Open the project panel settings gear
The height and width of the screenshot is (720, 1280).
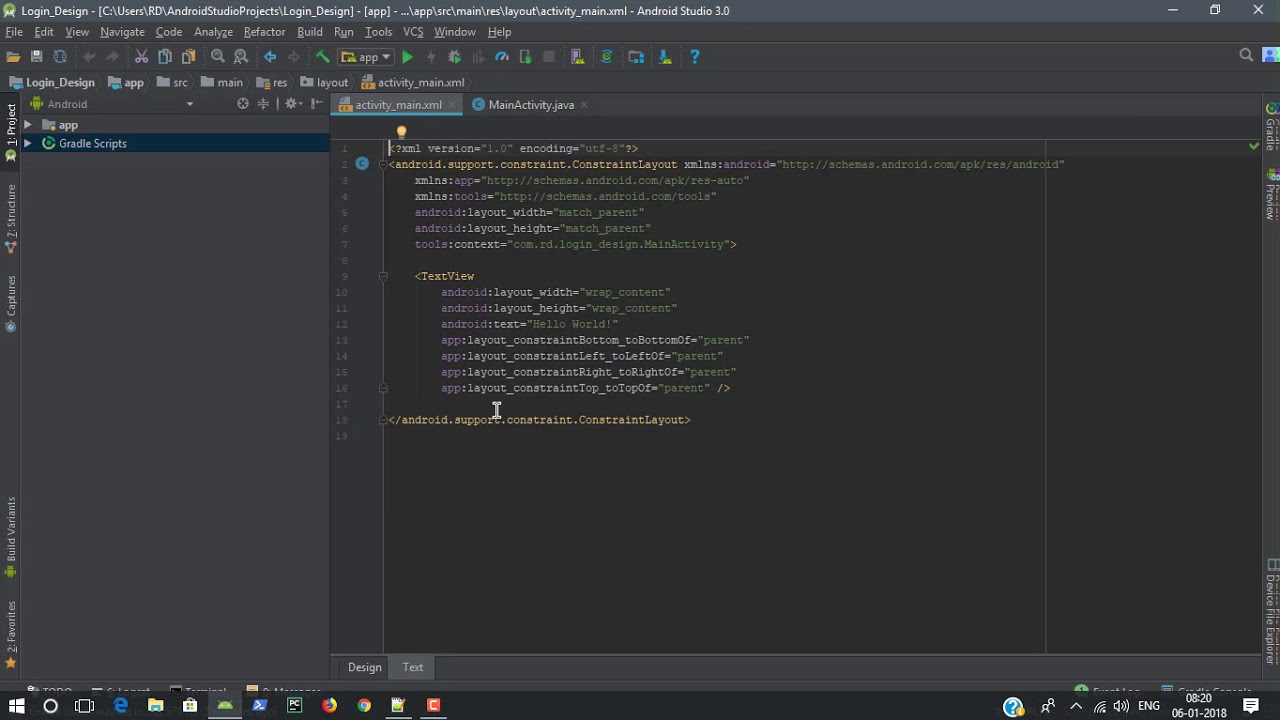[289, 104]
